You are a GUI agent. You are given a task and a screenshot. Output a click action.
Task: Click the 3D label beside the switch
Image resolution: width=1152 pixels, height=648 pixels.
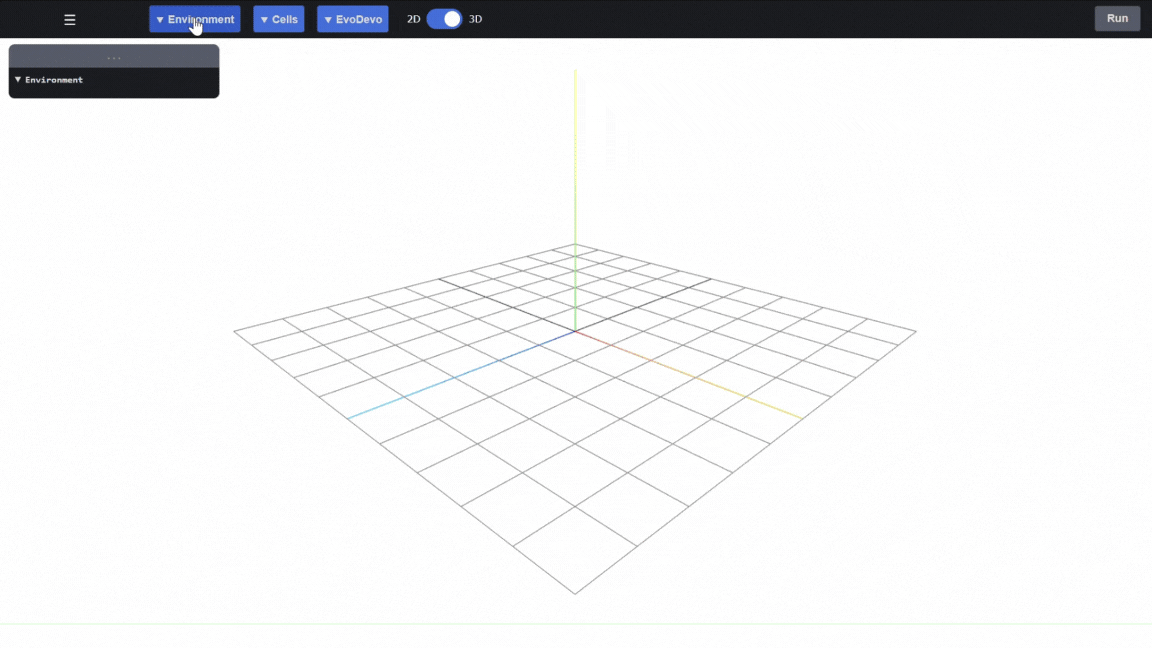pyautogui.click(x=476, y=19)
